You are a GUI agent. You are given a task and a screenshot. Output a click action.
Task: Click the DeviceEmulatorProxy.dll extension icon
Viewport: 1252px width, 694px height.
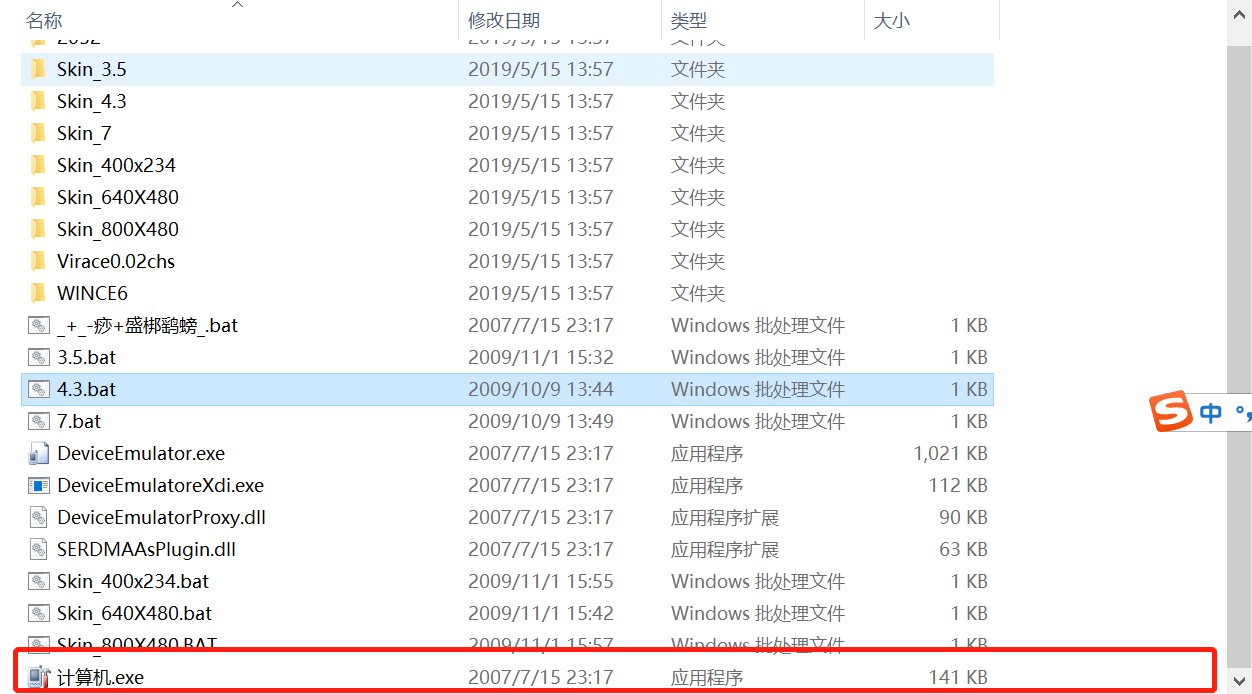tap(39, 517)
